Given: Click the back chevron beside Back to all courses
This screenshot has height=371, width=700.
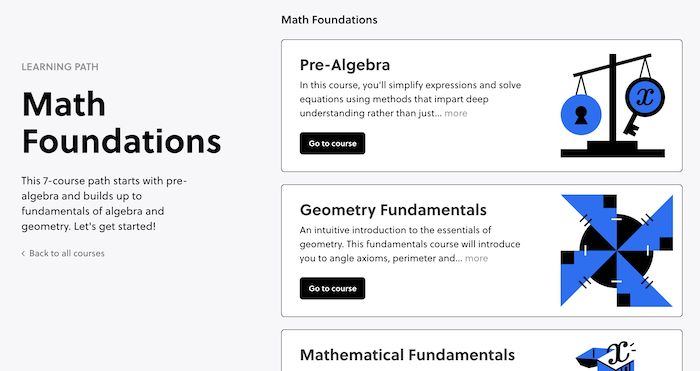Looking at the screenshot, I should 23,254.
